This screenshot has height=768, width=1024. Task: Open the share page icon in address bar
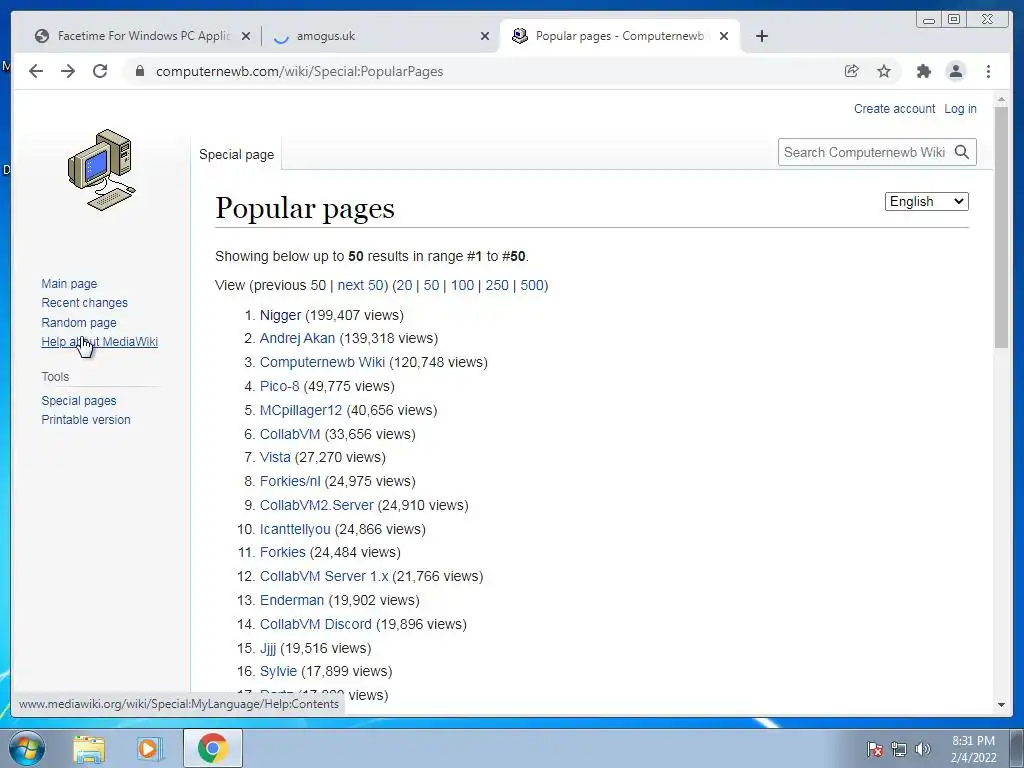point(851,71)
